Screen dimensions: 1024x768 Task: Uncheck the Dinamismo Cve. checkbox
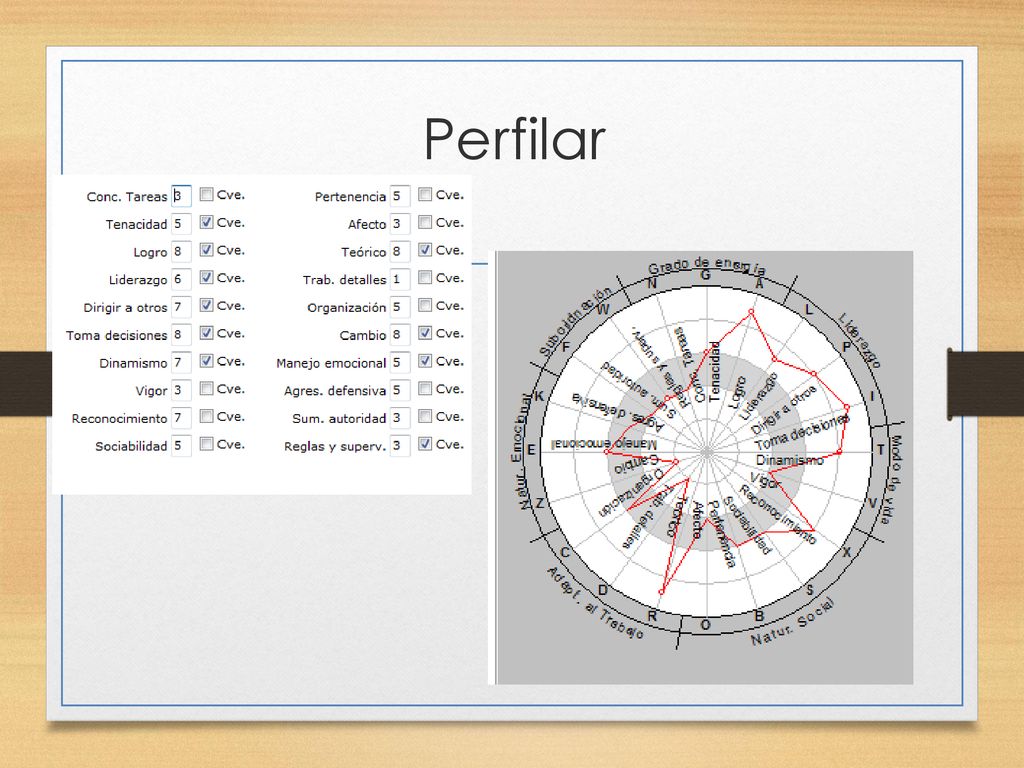(x=206, y=360)
